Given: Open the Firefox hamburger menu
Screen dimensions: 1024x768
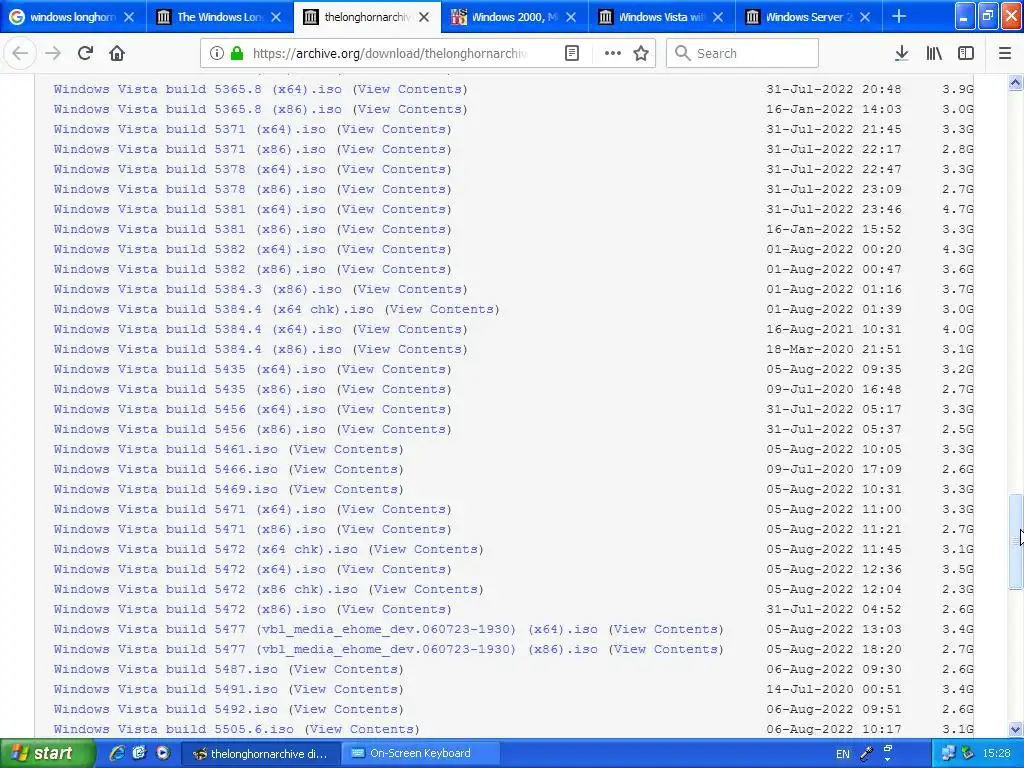Looking at the screenshot, I should pyautogui.click(x=1005, y=54).
